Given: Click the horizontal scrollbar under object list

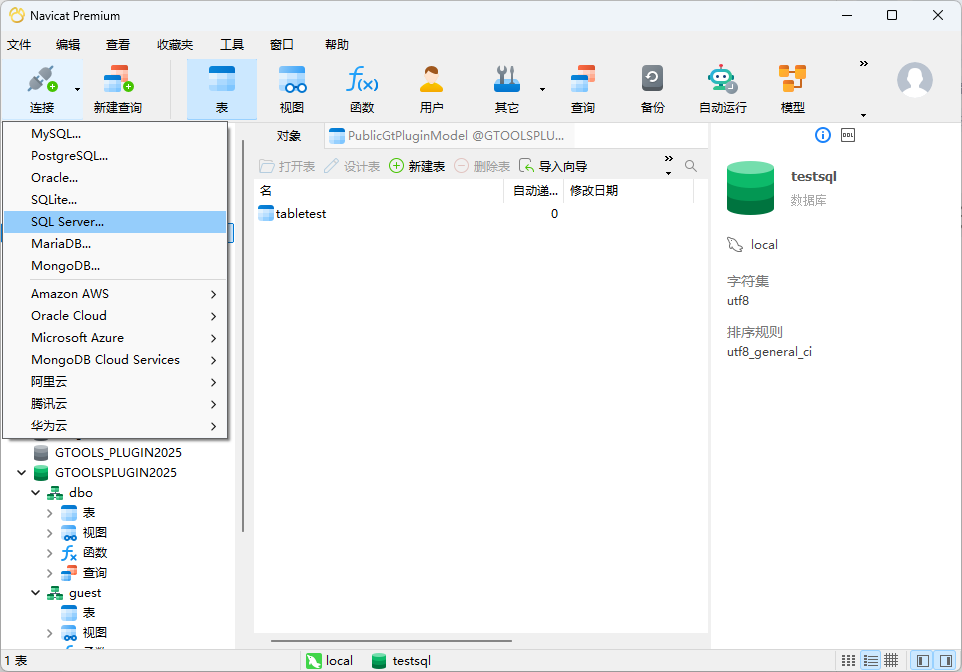Looking at the screenshot, I should pos(391,641).
